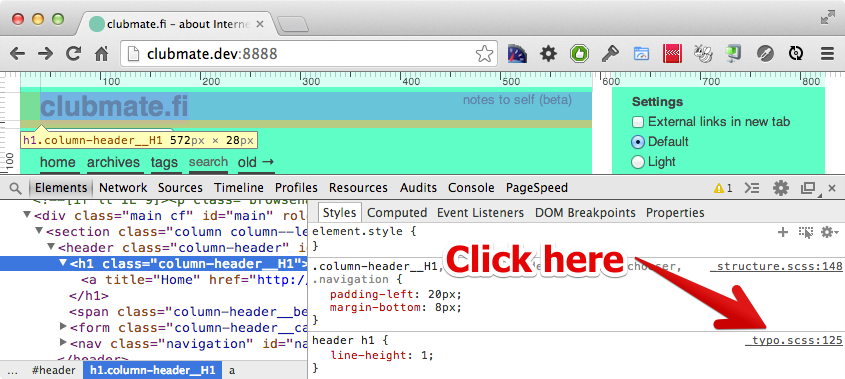Switch to the Computed tab

tap(397, 213)
